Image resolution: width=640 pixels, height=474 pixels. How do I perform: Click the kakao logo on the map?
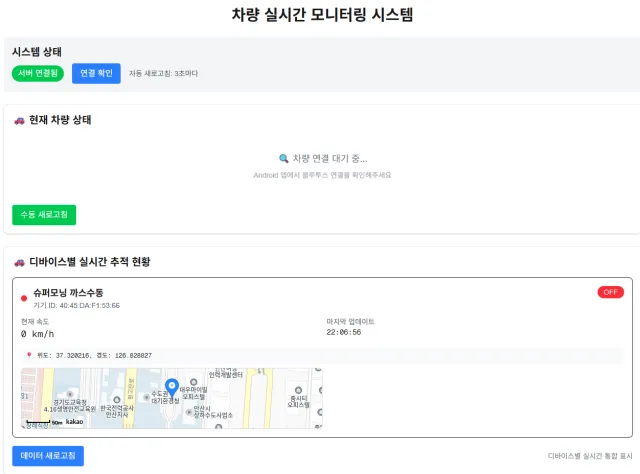(74, 421)
